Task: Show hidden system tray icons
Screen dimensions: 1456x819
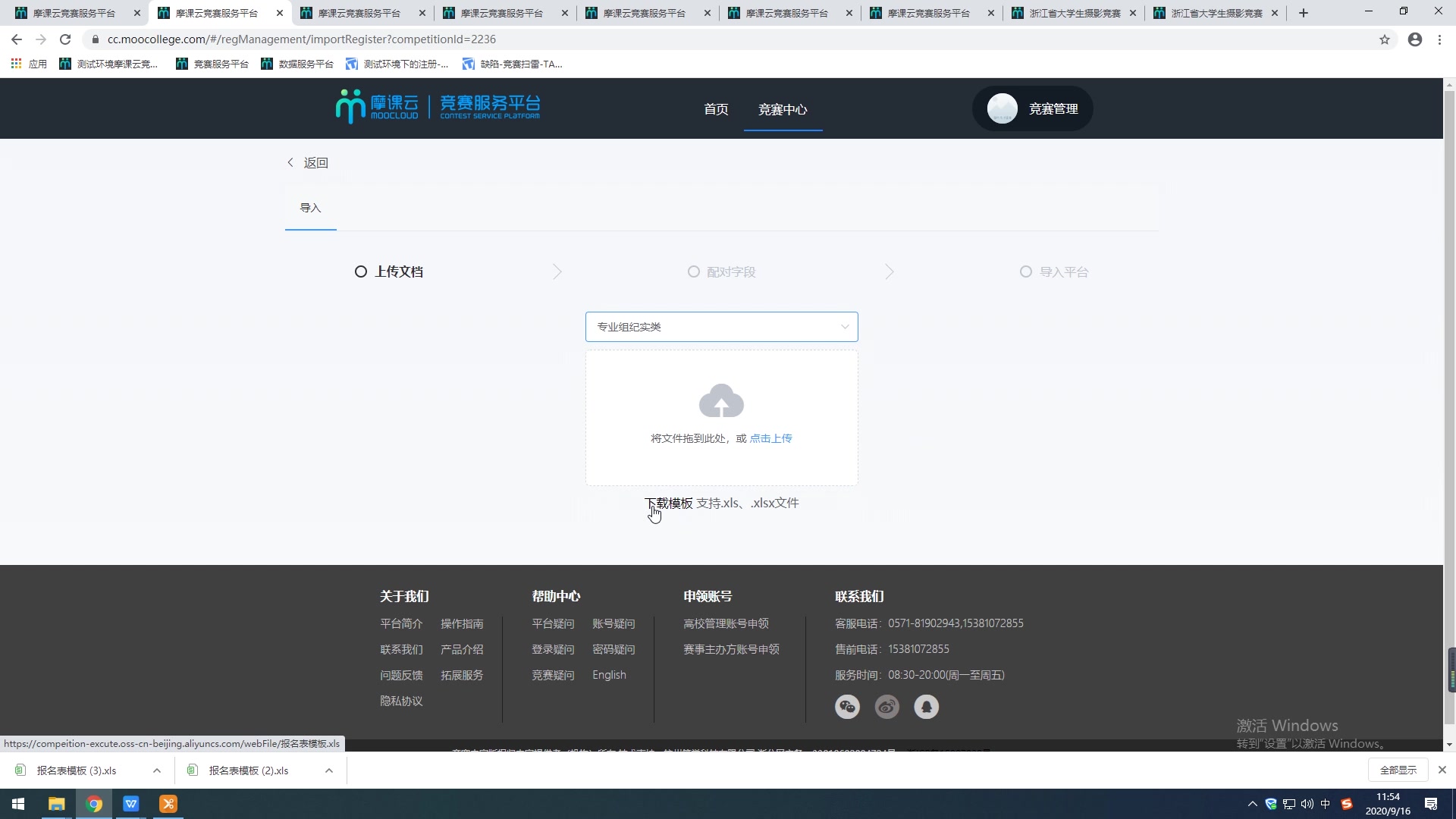Action: click(x=1252, y=804)
